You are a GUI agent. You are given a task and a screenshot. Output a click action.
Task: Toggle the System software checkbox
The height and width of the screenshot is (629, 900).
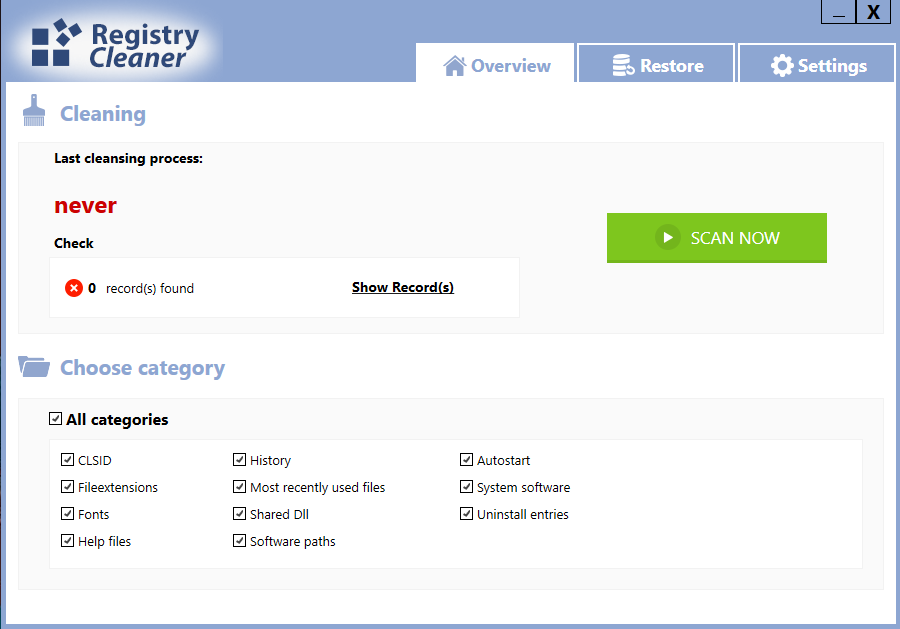466,486
